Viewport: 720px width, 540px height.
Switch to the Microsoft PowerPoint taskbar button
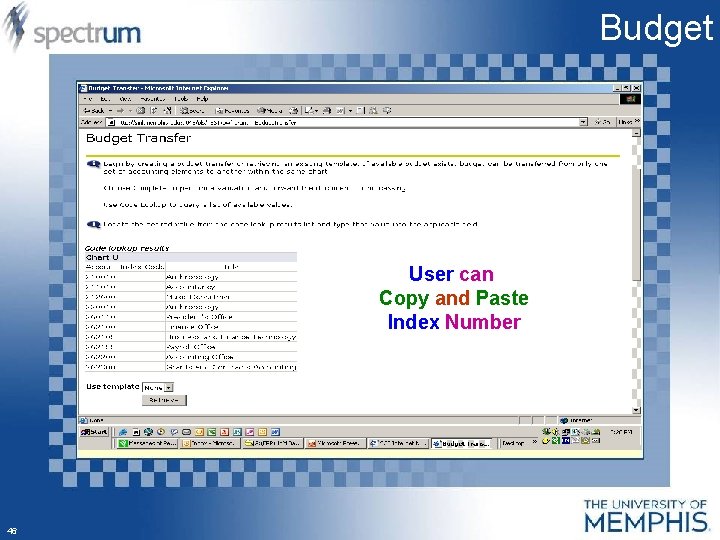[x=335, y=444]
